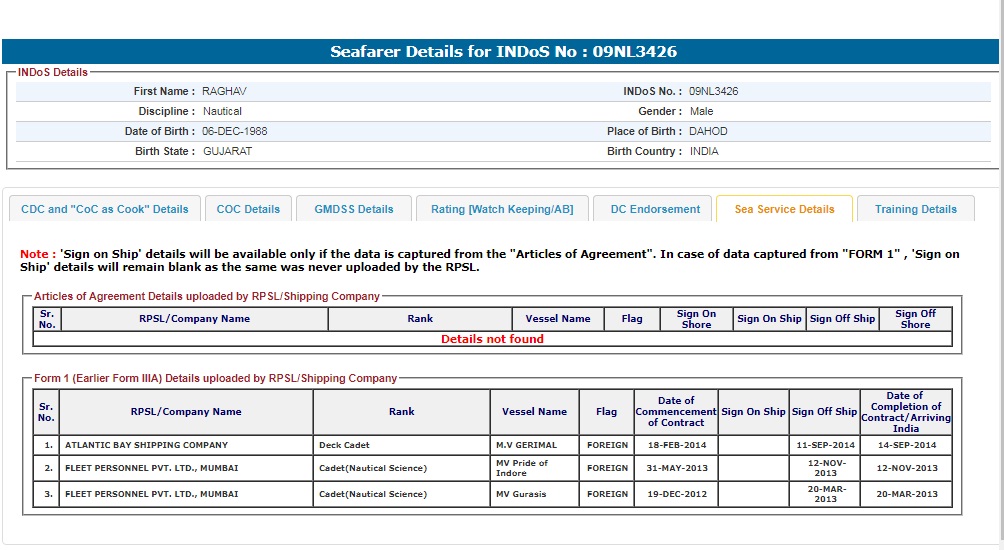1004x550 pixels.
Task: Switch to the COC Details tab
Action: click(x=248, y=209)
